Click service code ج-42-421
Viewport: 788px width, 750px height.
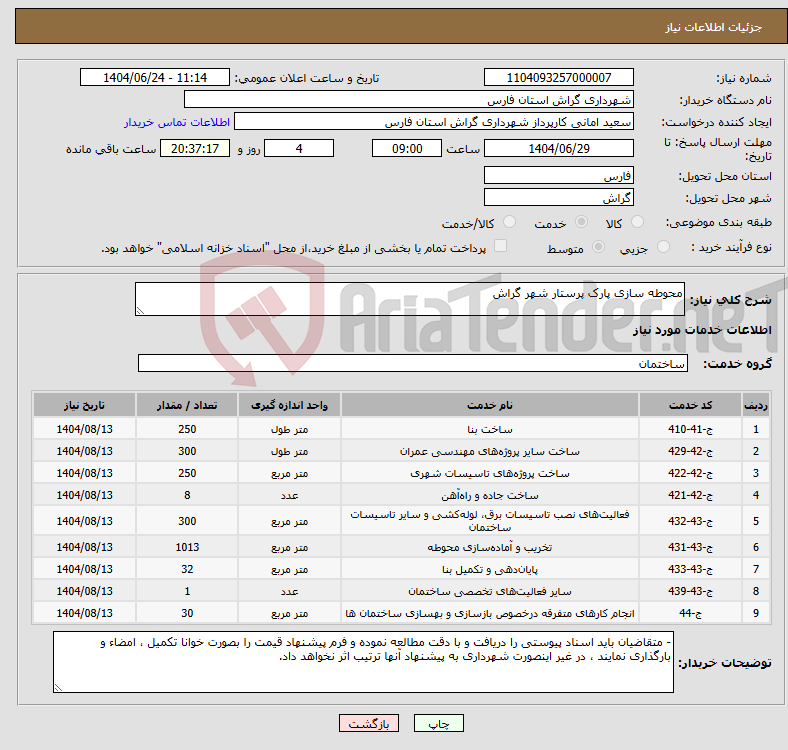(691, 496)
